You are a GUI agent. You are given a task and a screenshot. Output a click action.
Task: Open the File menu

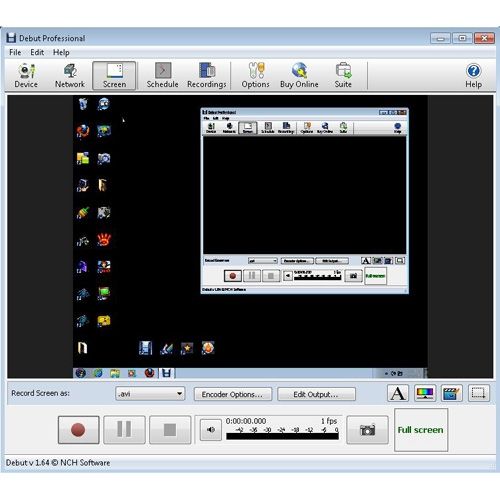coord(15,52)
